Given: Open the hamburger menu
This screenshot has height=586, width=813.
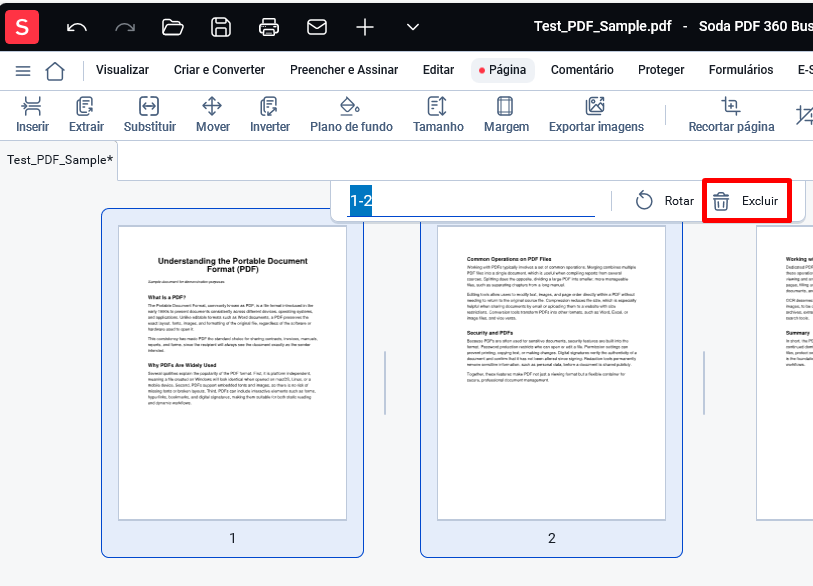Looking at the screenshot, I should pyautogui.click(x=23, y=71).
